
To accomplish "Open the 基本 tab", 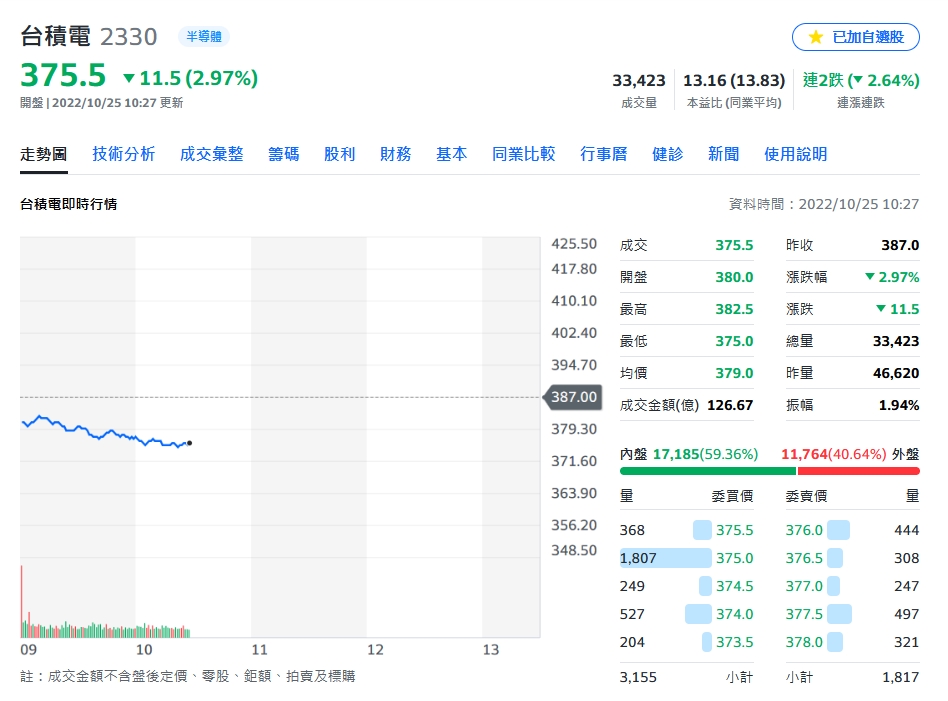I will (452, 154).
